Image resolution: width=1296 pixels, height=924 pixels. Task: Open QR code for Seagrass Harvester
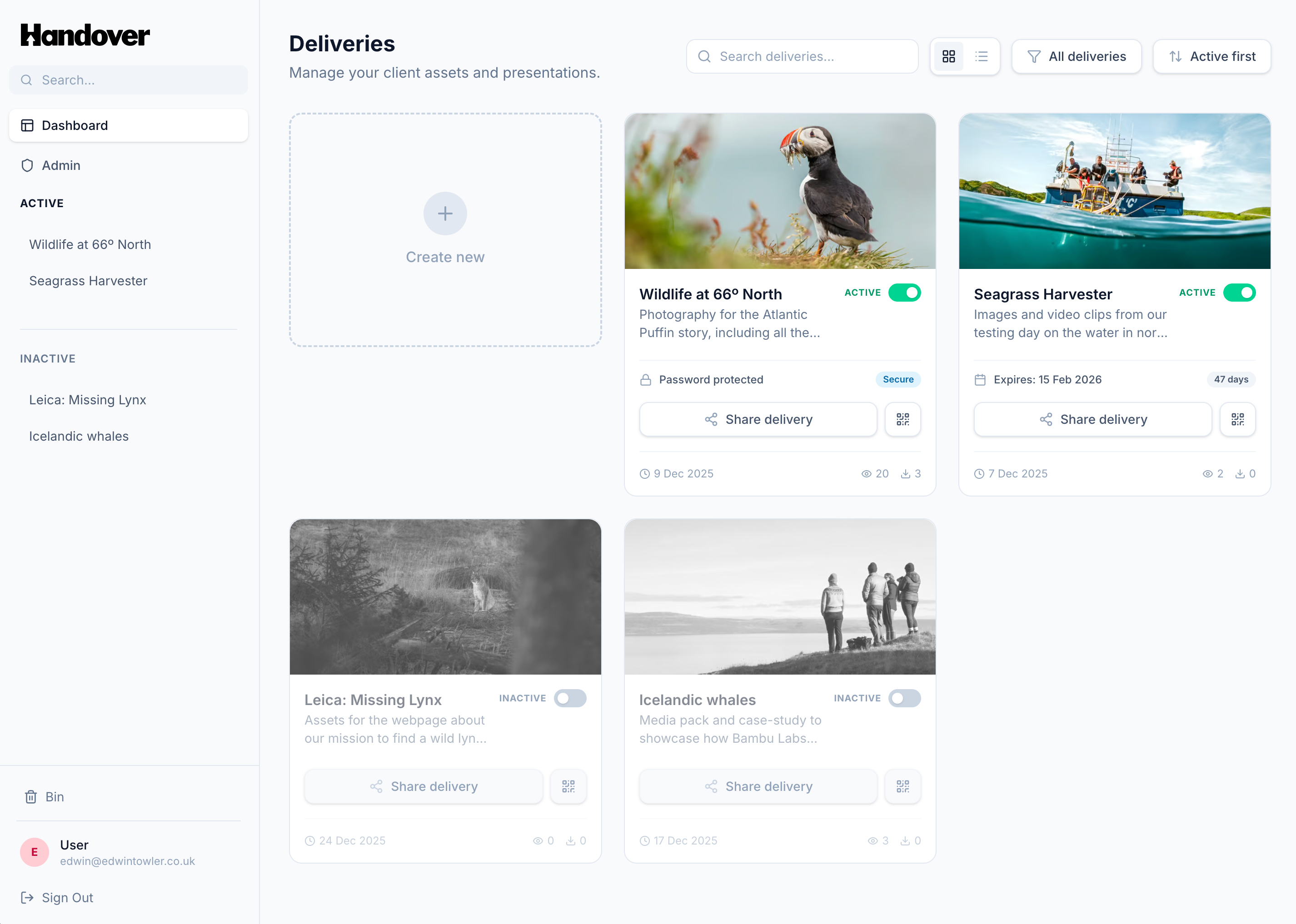tap(1237, 419)
